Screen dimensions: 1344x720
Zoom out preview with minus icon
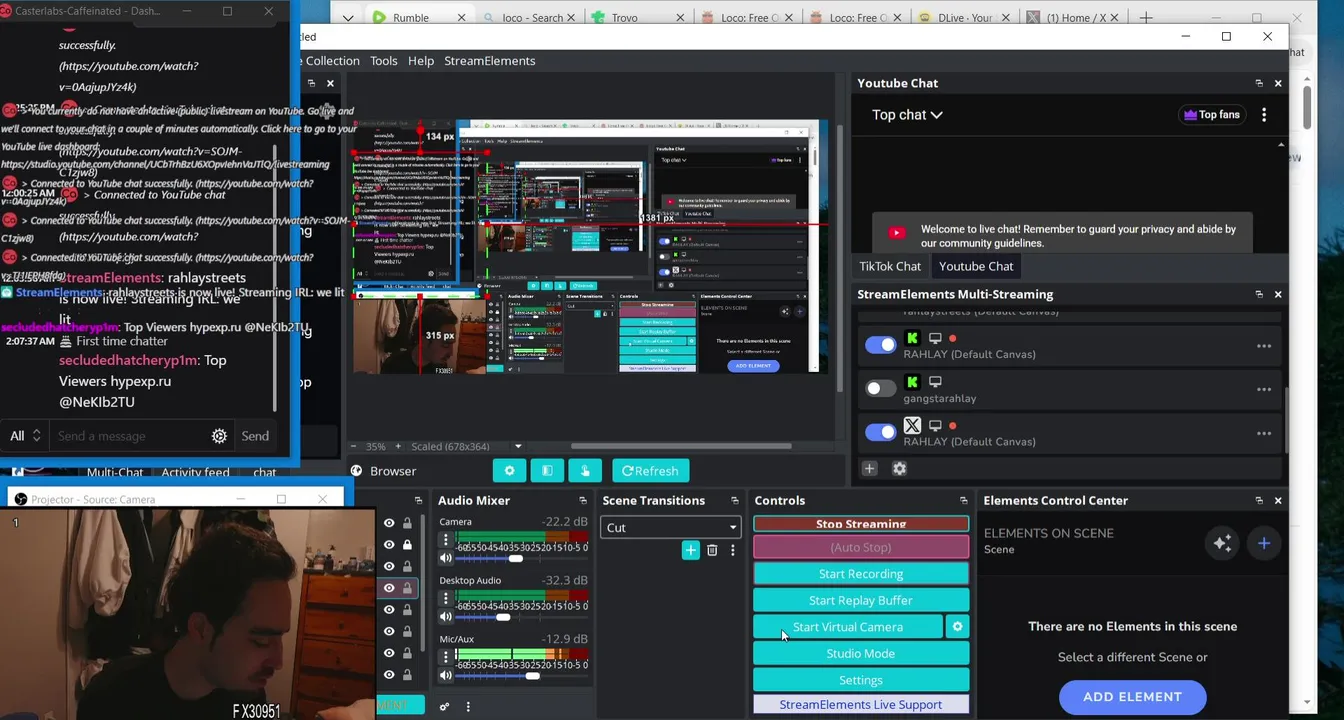tap(354, 446)
